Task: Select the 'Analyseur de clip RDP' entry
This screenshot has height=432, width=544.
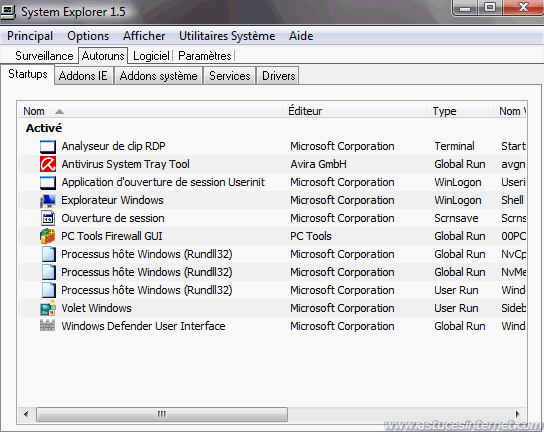Action: 113,146
